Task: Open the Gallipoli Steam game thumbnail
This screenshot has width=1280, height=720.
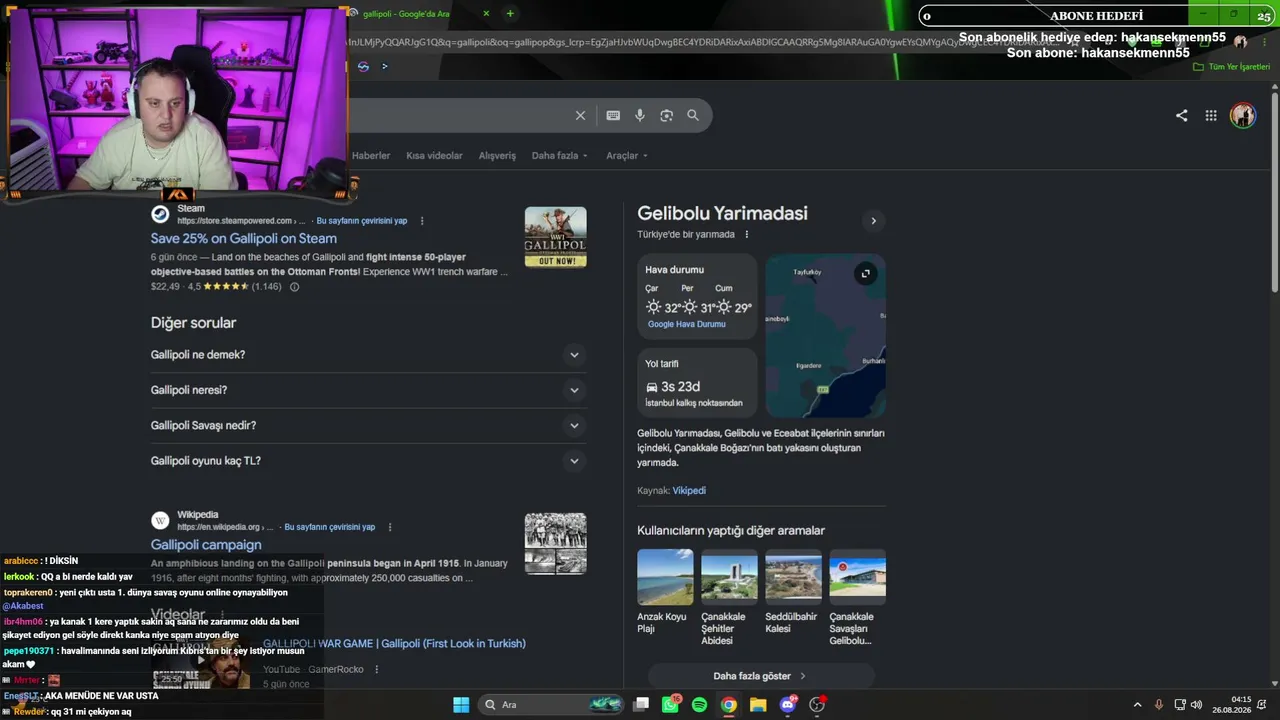Action: coord(556,237)
